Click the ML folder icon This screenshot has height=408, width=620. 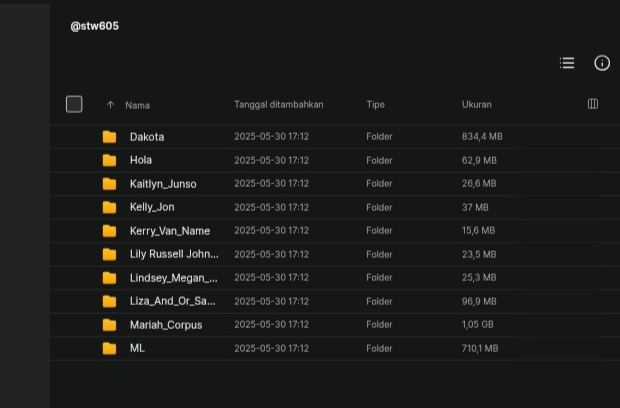(x=110, y=348)
